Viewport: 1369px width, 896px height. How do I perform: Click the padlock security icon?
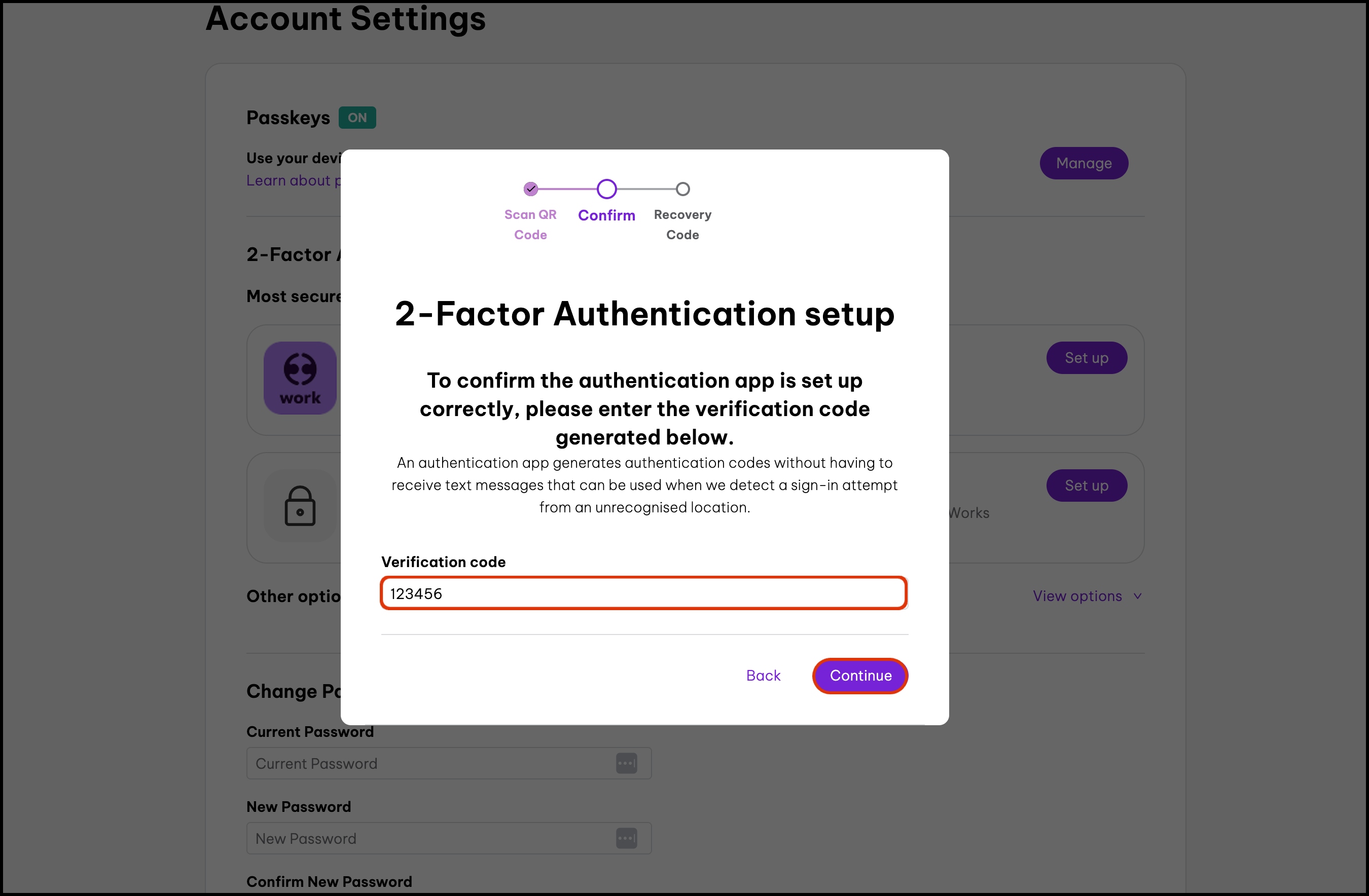[x=300, y=506]
